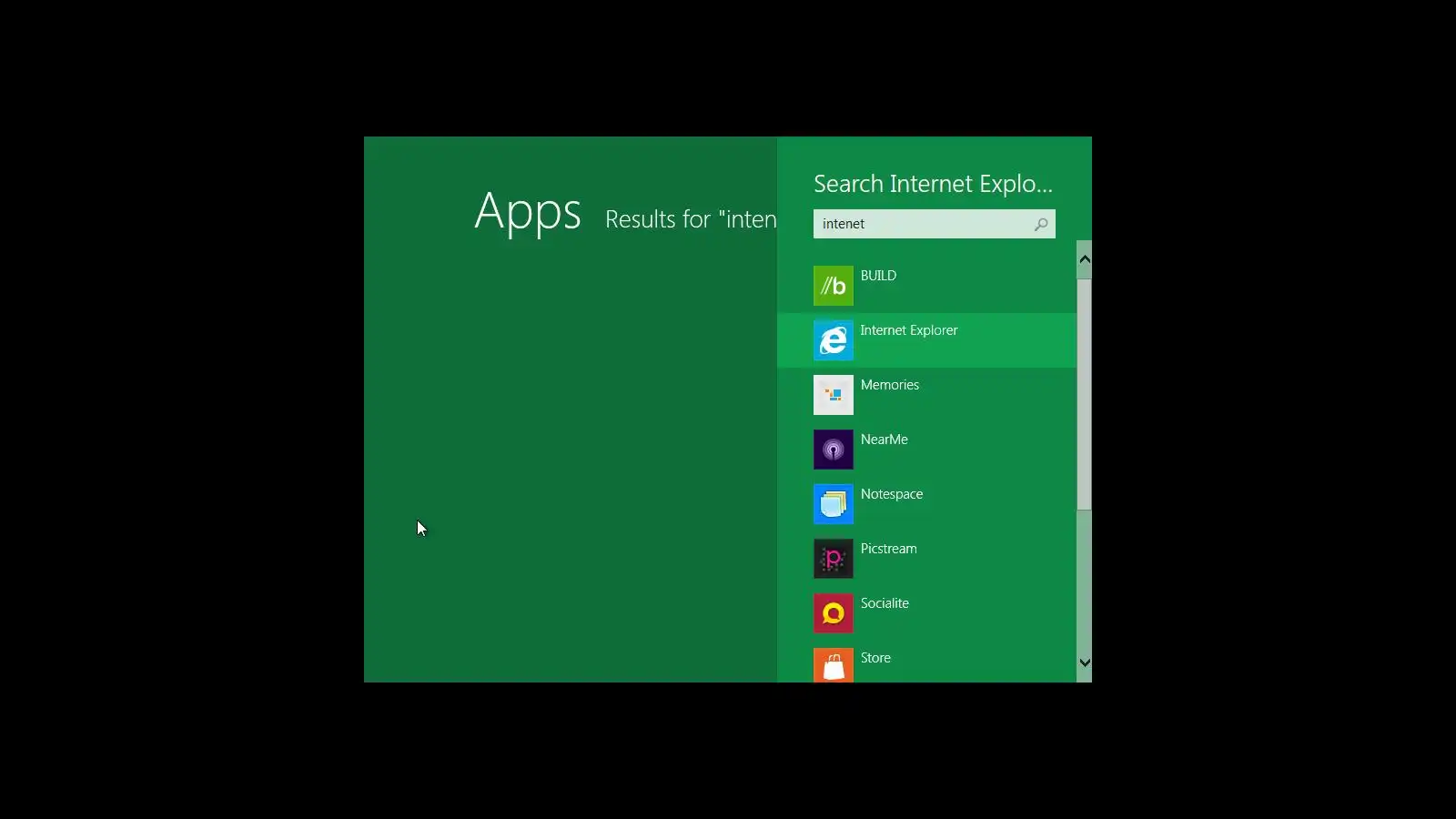Image resolution: width=1456 pixels, height=819 pixels.
Task: Open the Memories app icon
Action: (834, 395)
